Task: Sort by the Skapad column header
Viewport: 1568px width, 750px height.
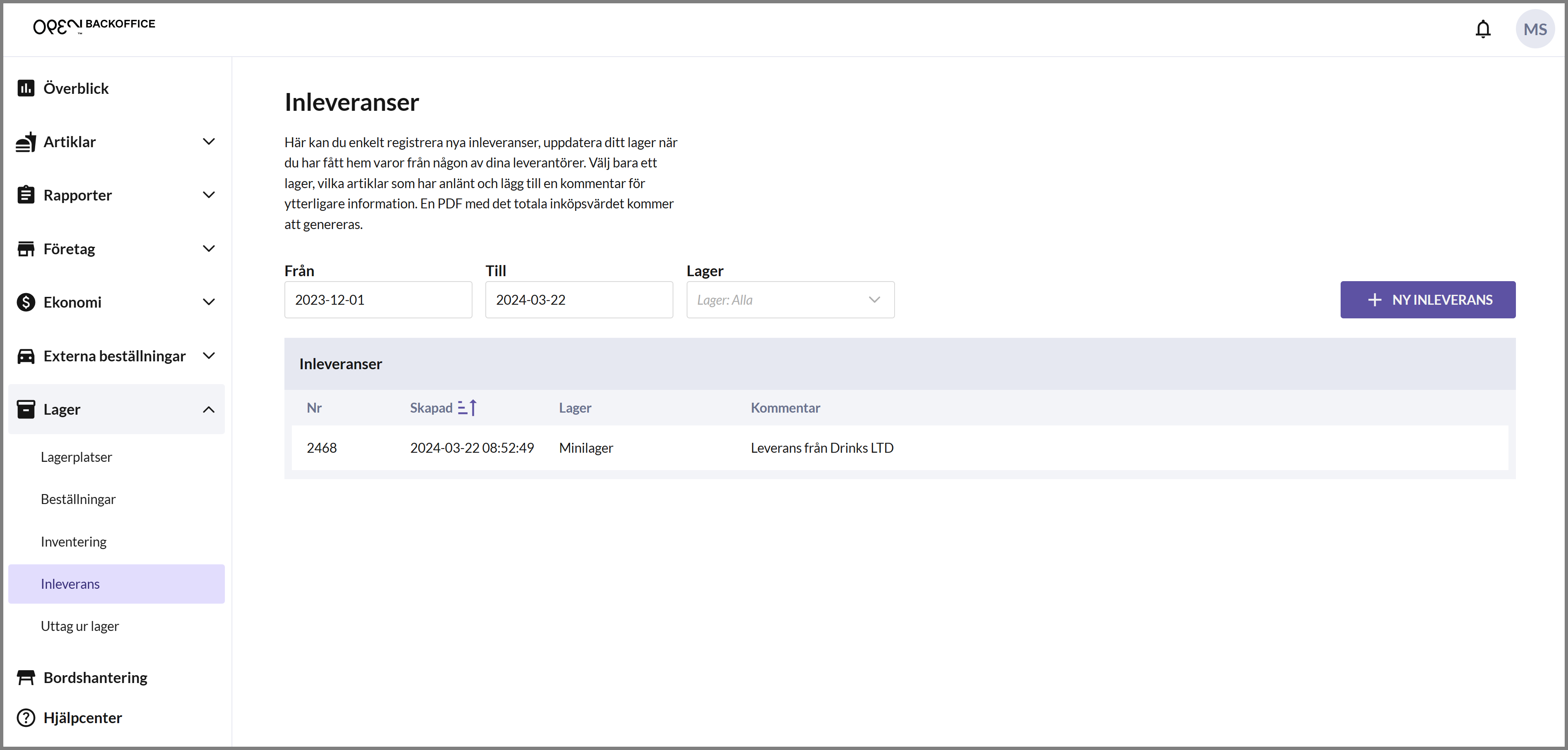Action: (431, 408)
